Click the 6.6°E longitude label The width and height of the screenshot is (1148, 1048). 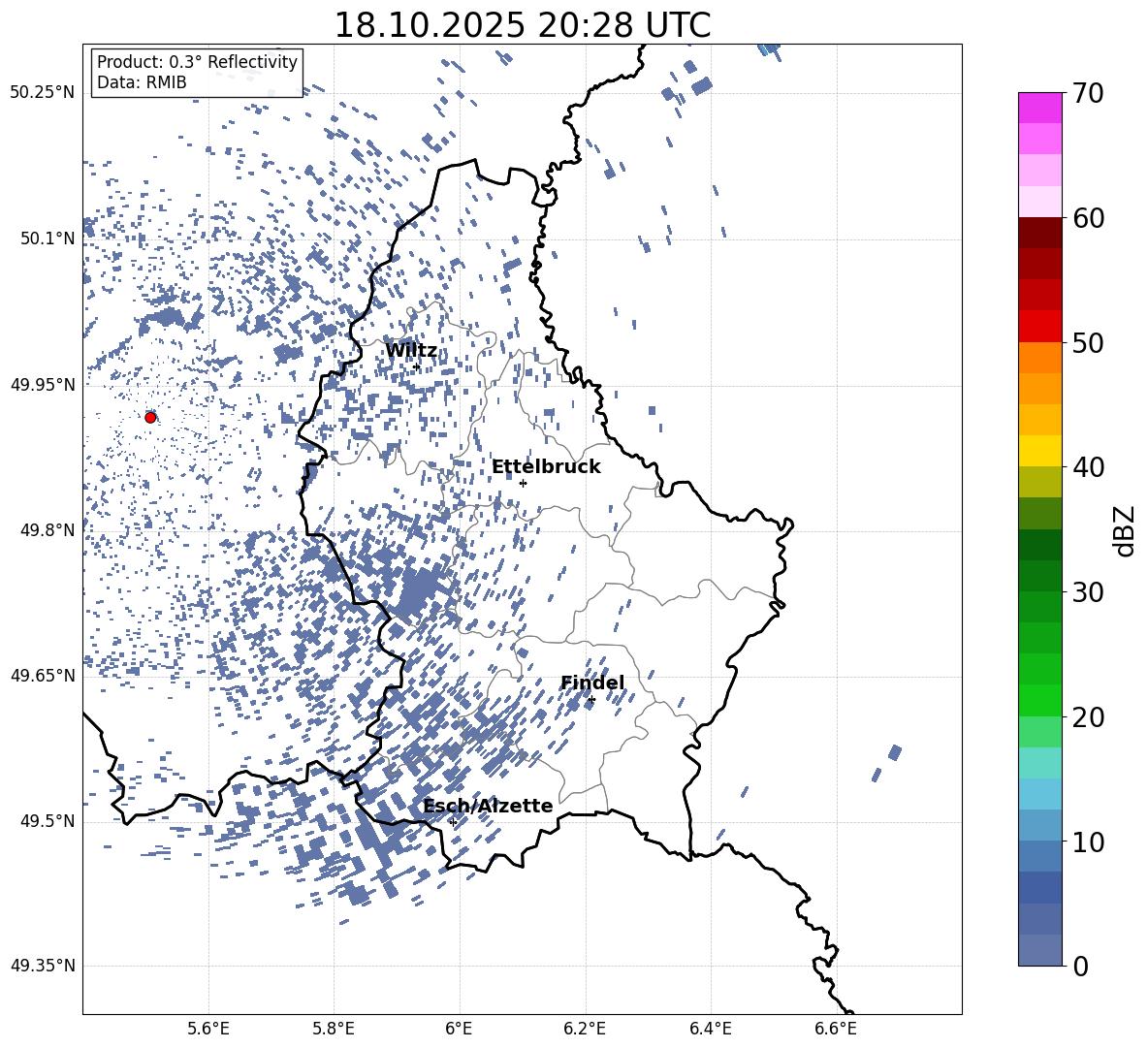click(836, 1029)
